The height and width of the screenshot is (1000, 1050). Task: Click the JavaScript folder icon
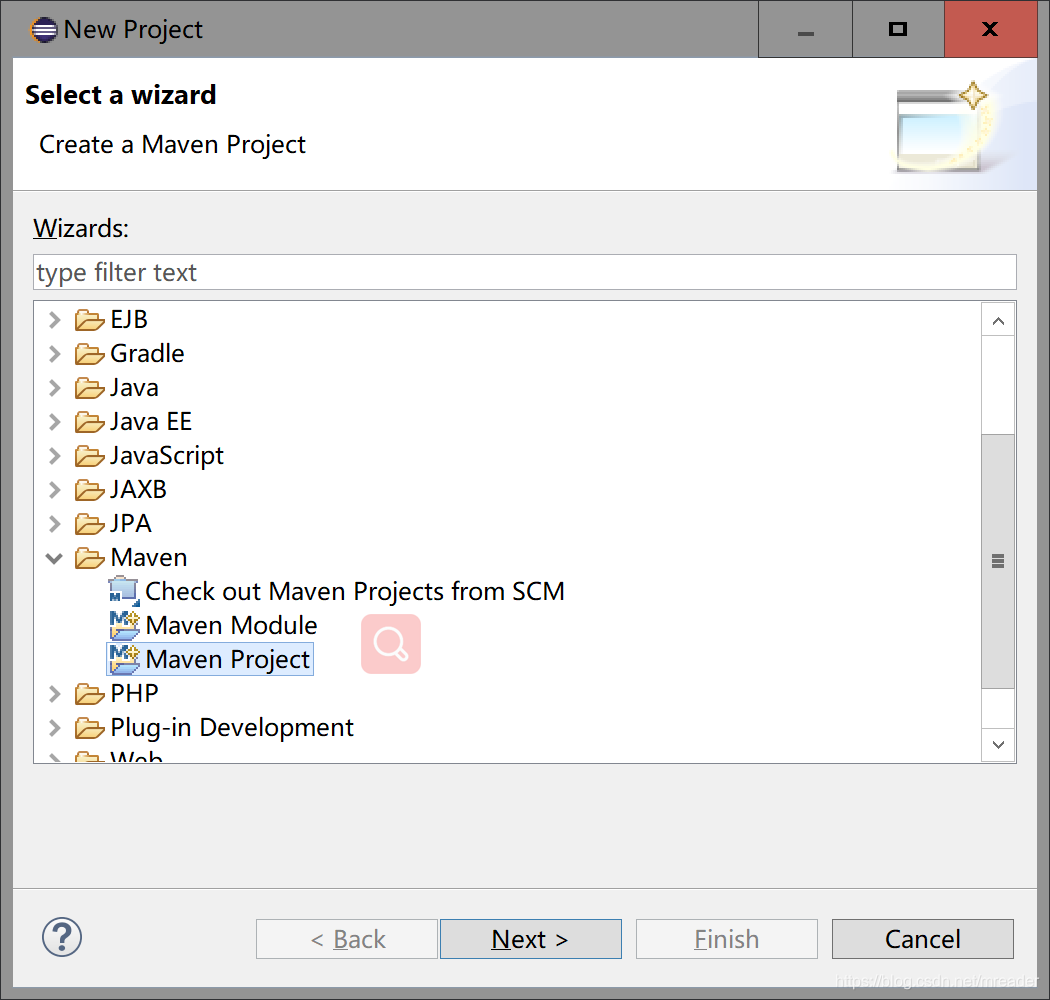click(89, 456)
